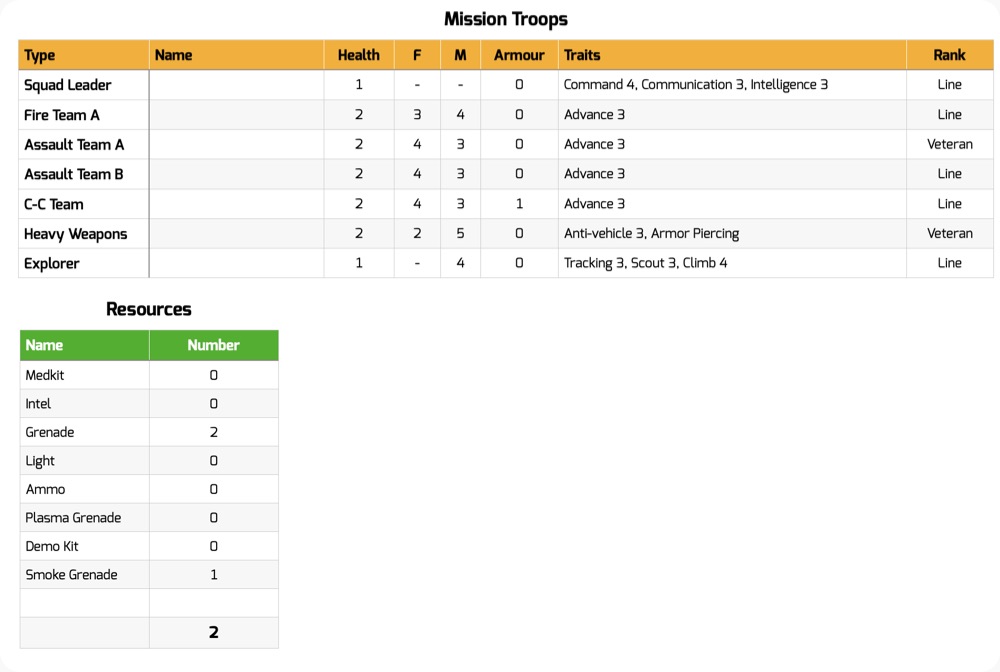The width and height of the screenshot is (1000, 672).
Task: Select the Rank column header
Action: click(950, 55)
